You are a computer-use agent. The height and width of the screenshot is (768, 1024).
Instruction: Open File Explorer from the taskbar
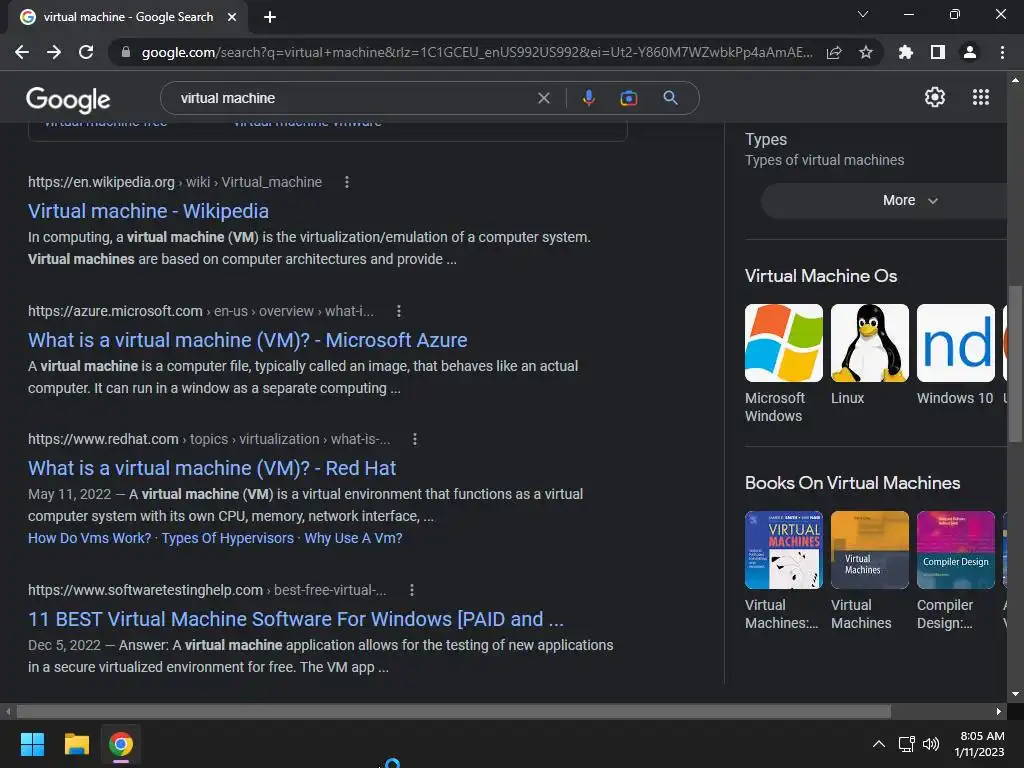click(x=76, y=744)
